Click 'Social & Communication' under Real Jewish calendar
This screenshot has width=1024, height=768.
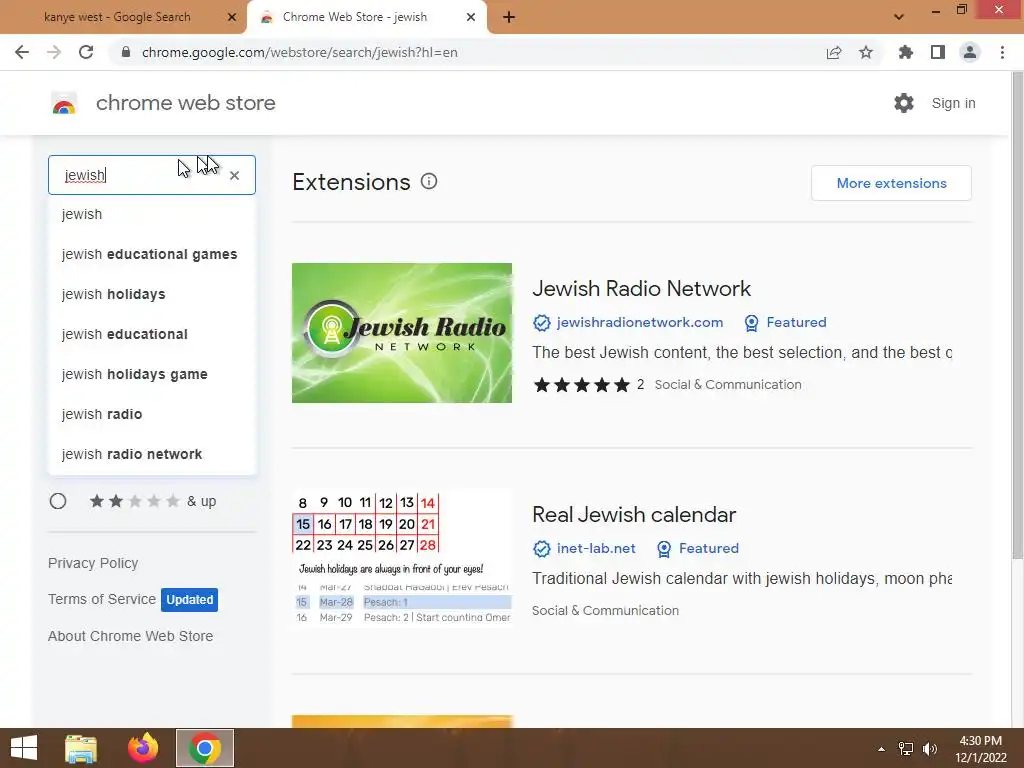point(605,611)
